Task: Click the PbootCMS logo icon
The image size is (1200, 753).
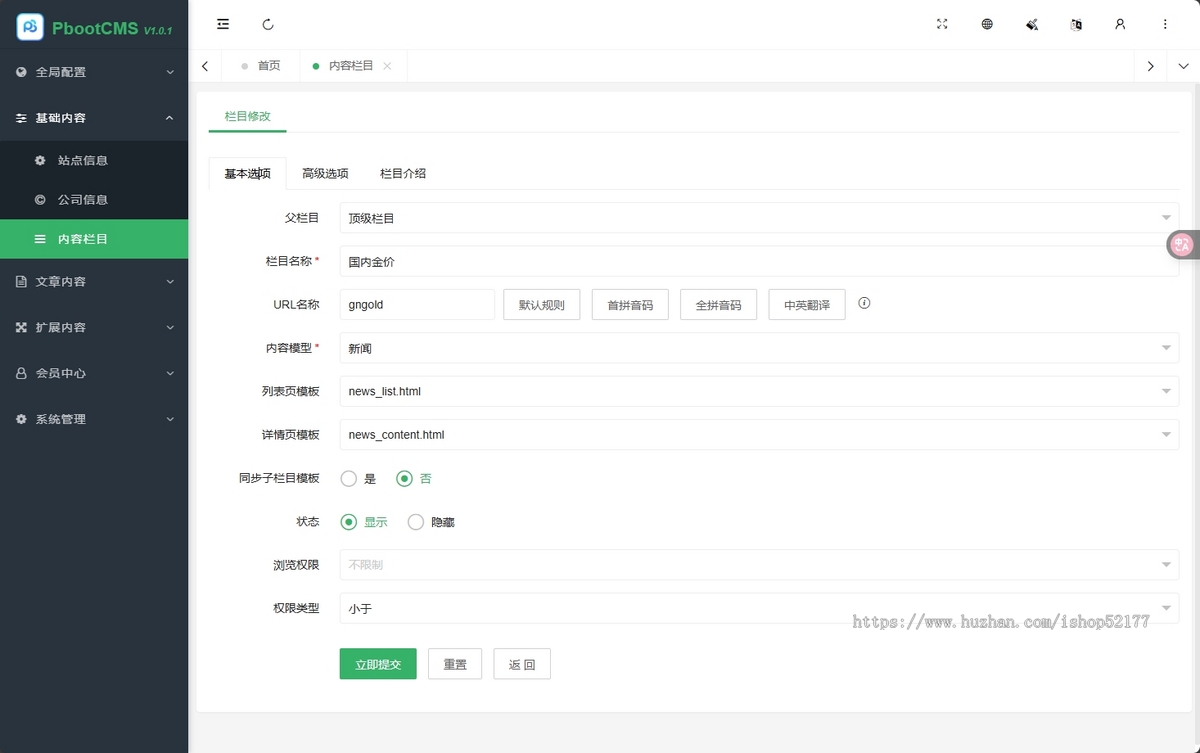Action: [x=30, y=27]
